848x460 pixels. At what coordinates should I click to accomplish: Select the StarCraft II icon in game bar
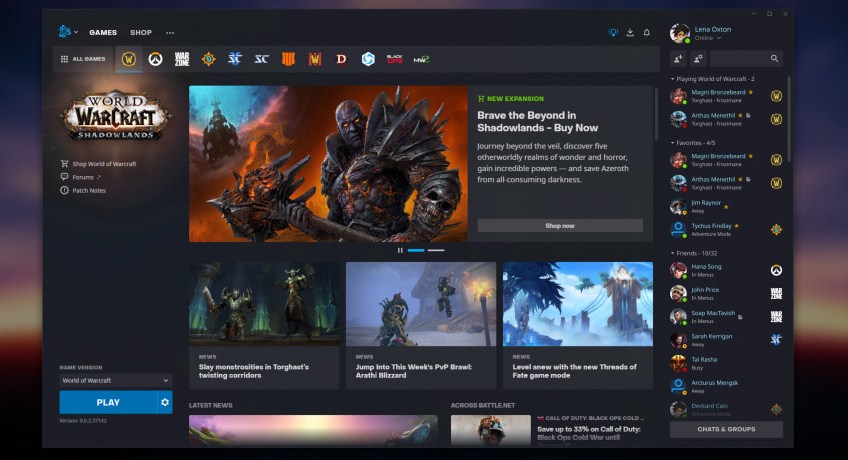coord(235,59)
